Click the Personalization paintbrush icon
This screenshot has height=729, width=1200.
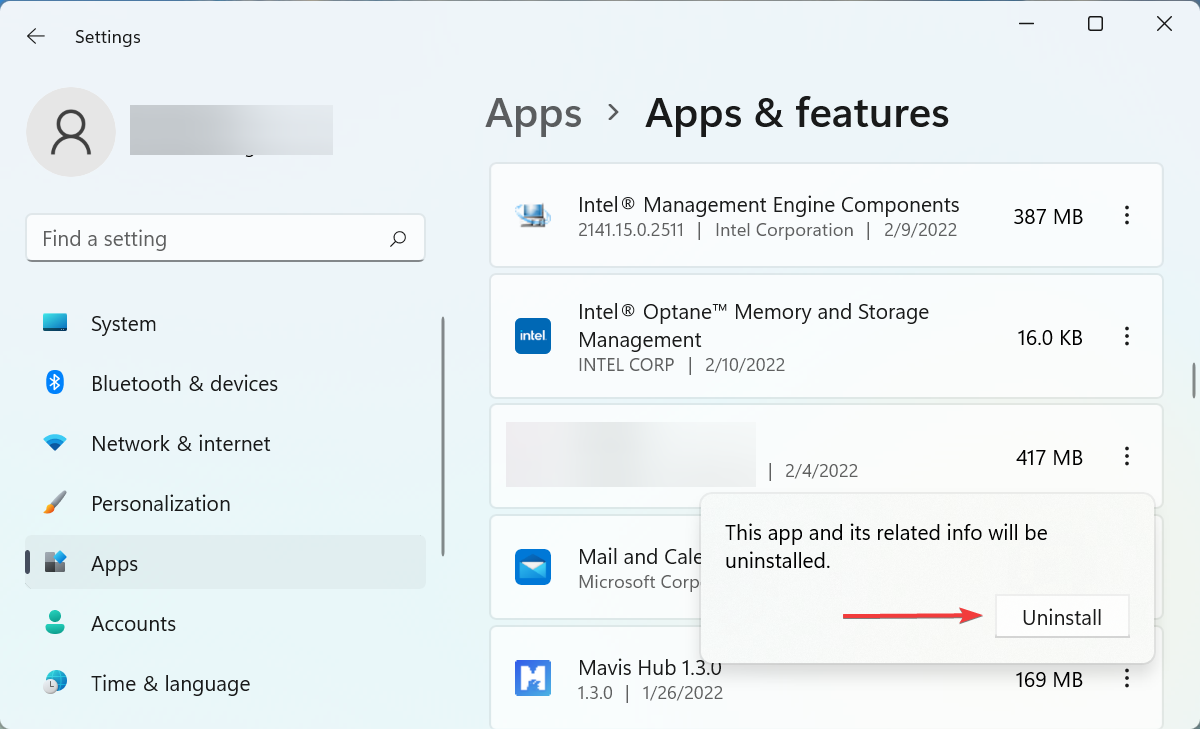point(55,503)
